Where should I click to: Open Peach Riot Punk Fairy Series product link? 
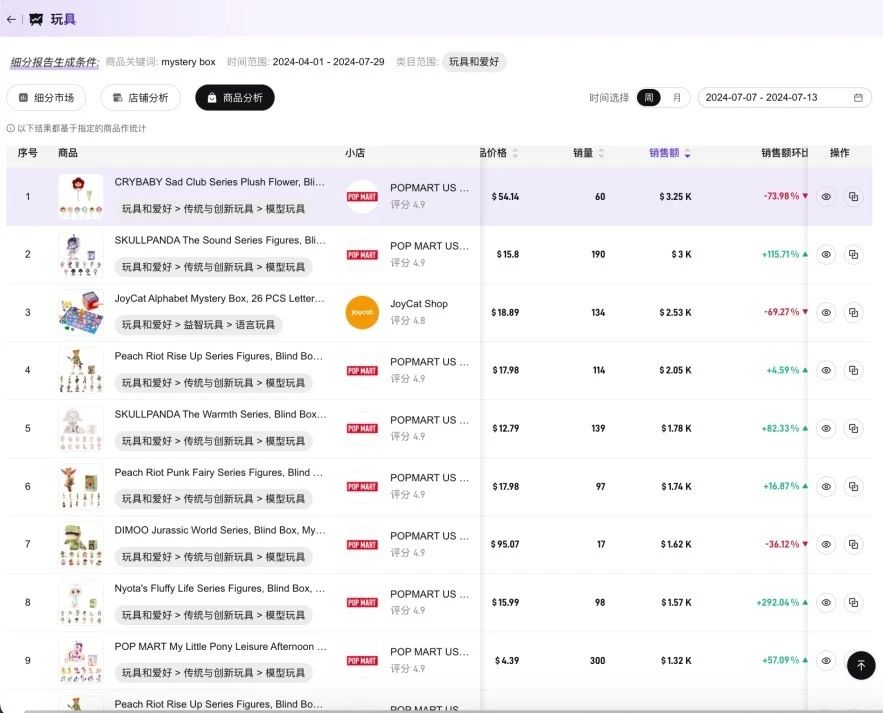coord(219,472)
